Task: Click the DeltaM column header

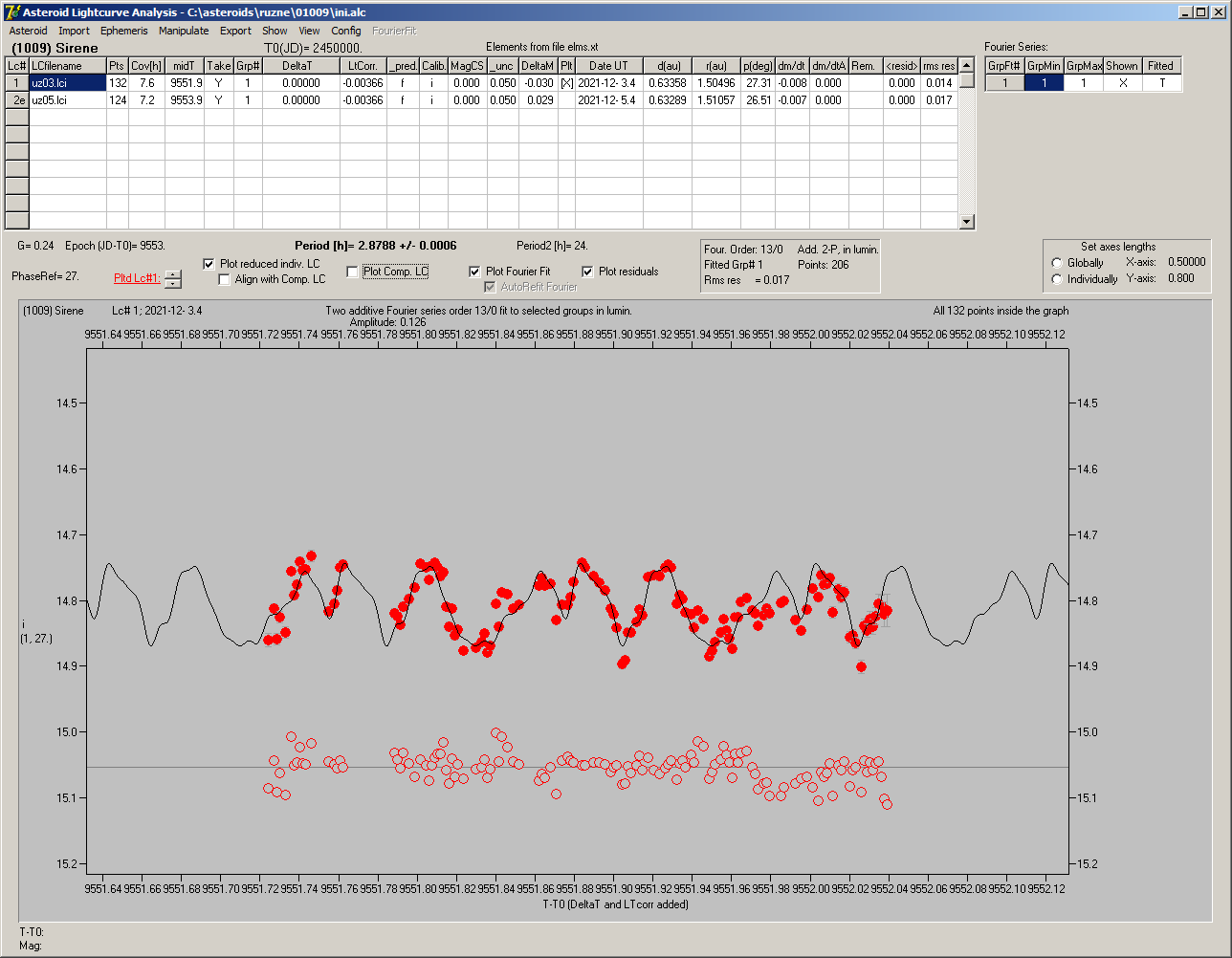Action: 539,66
